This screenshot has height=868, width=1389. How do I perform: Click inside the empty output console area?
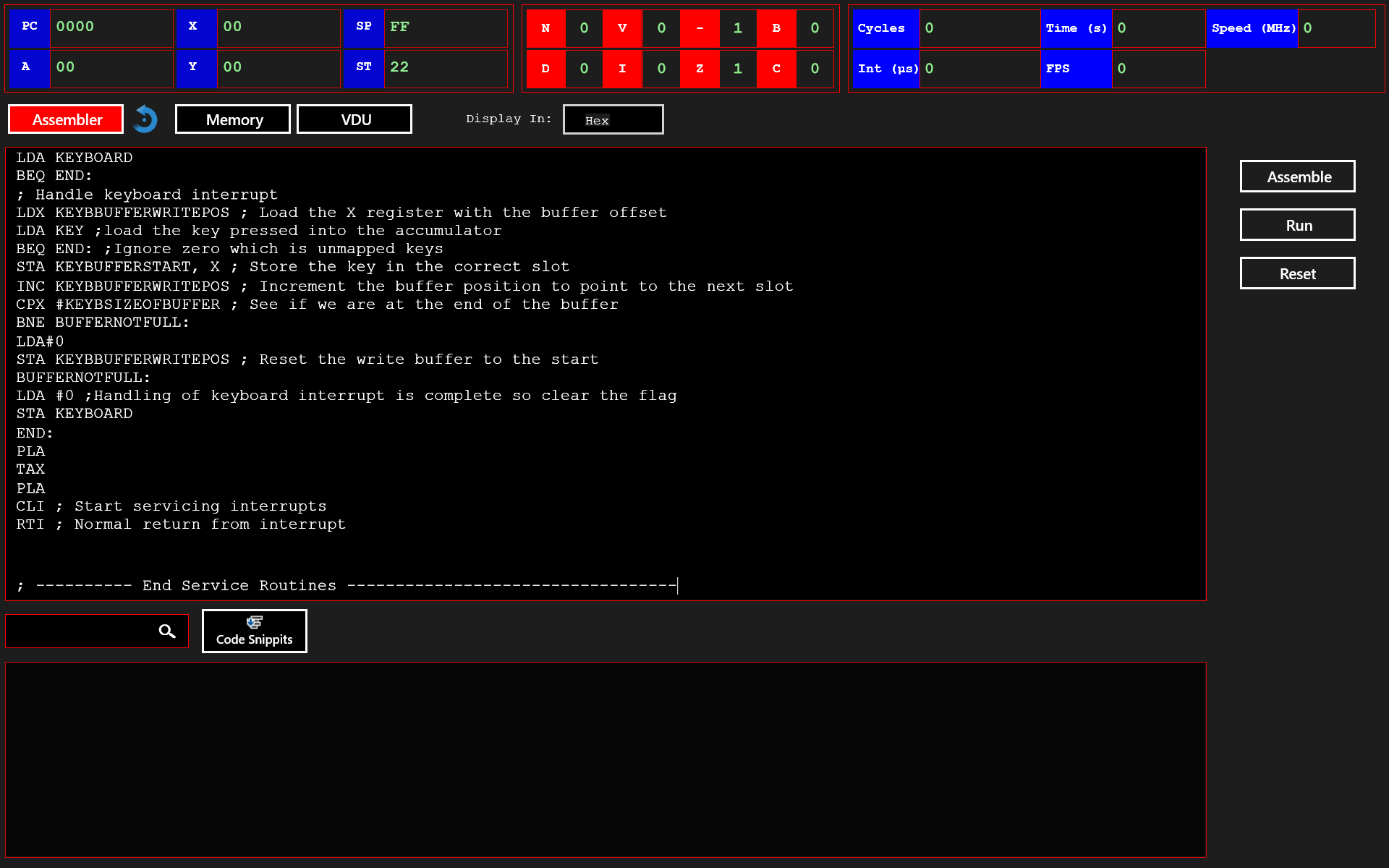click(605, 759)
